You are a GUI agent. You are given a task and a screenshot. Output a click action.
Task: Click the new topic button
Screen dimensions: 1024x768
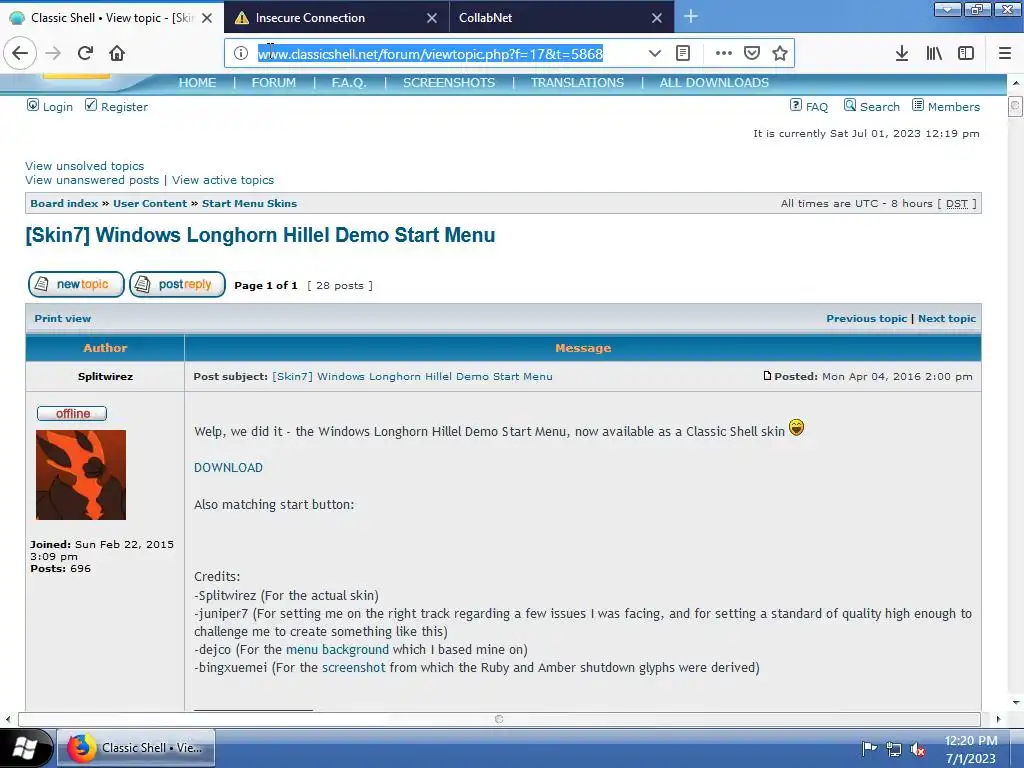(76, 284)
